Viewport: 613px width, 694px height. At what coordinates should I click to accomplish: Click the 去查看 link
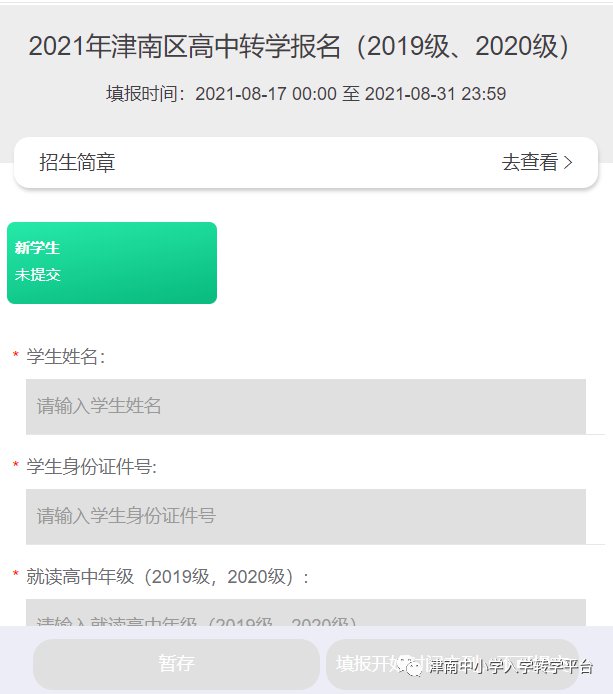529,163
